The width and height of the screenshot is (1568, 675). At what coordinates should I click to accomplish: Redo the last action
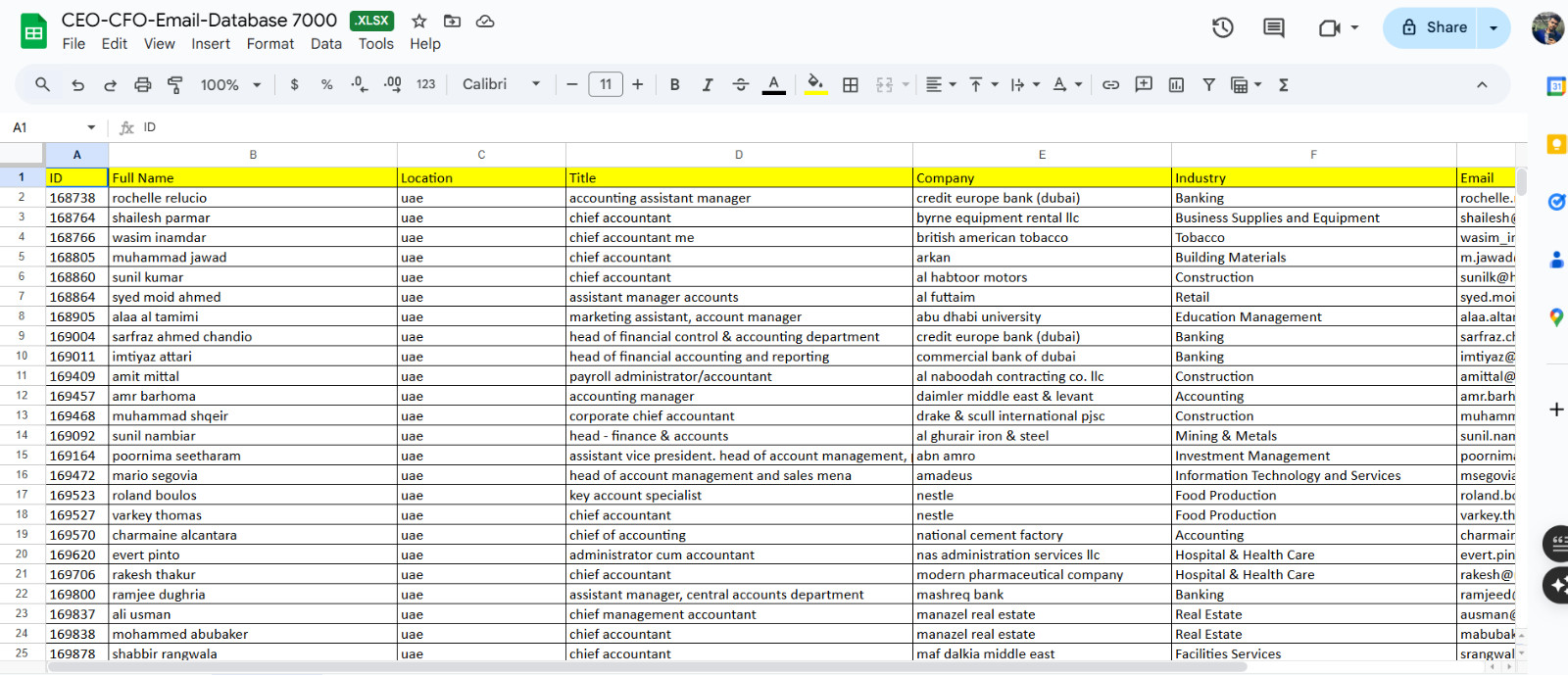[x=110, y=85]
